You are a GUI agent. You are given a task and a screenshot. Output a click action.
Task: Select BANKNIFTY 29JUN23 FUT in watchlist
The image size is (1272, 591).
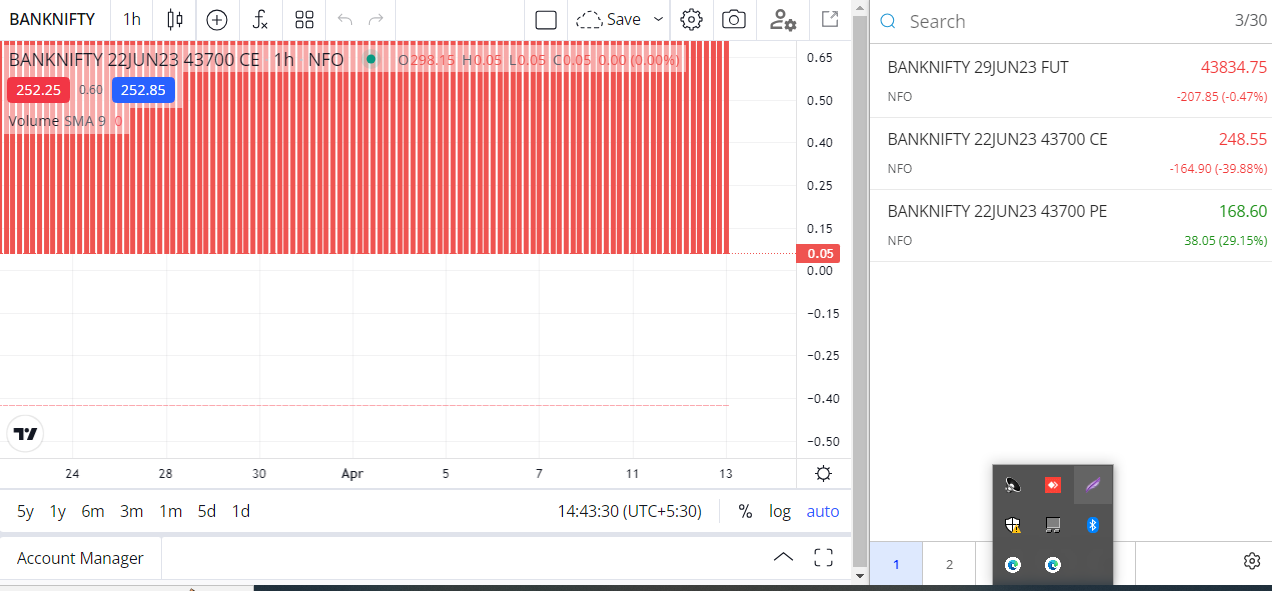point(1071,82)
